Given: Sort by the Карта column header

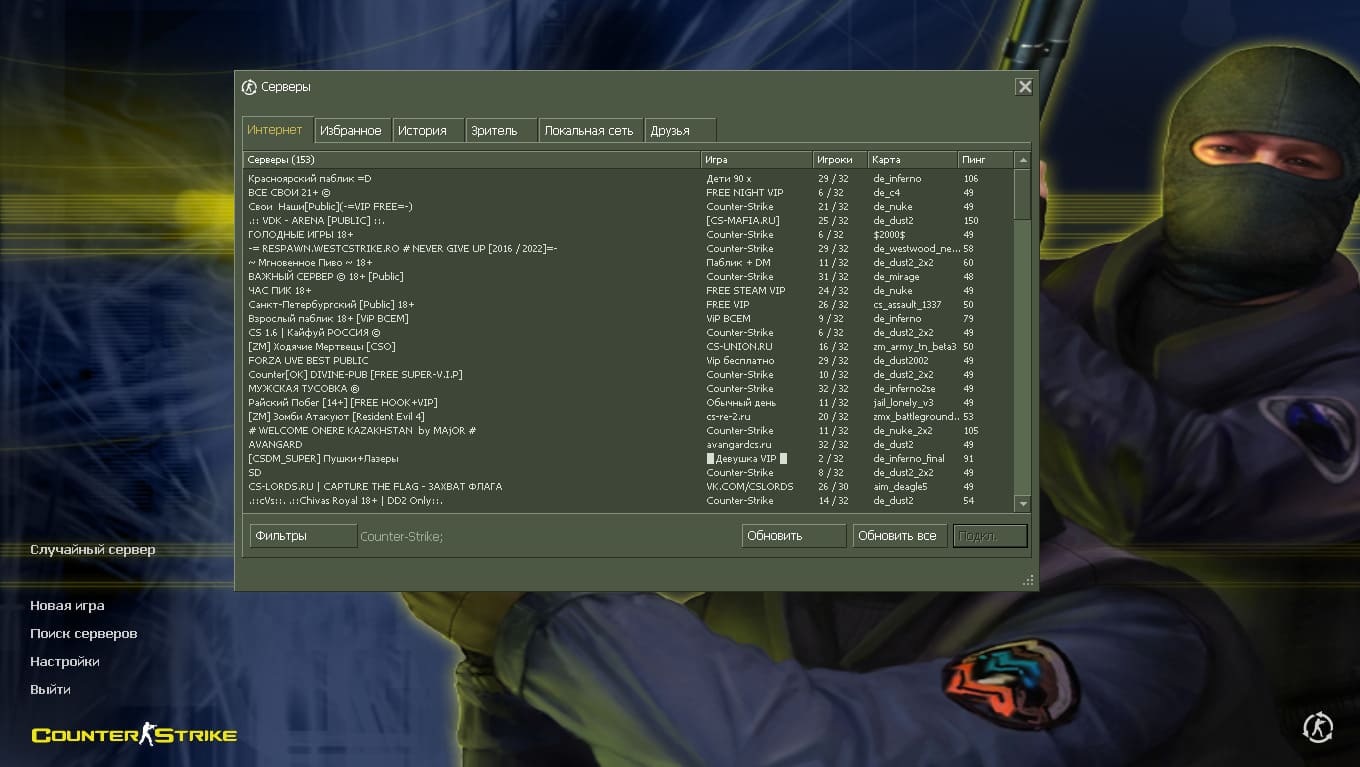Looking at the screenshot, I should (x=912, y=160).
